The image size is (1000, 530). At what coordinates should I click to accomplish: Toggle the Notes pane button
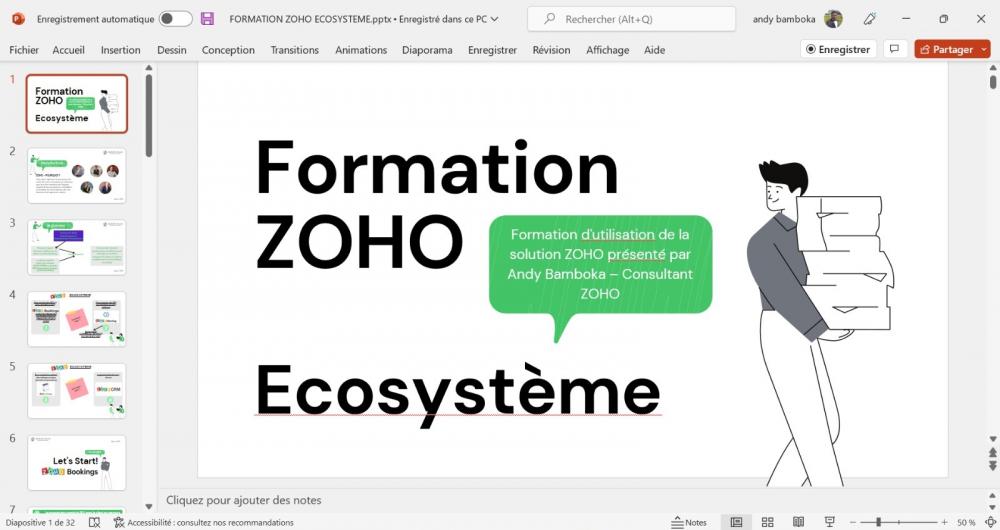pos(689,522)
